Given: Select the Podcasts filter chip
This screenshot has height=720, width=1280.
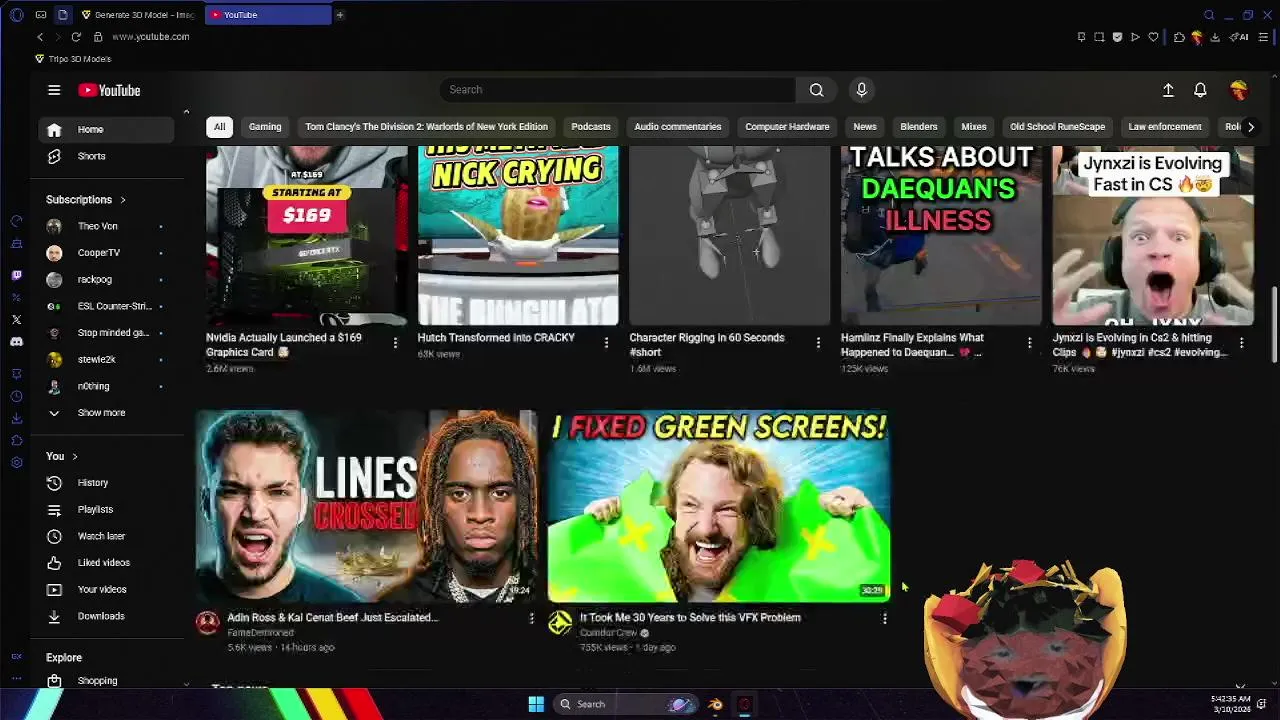Looking at the screenshot, I should click(591, 127).
